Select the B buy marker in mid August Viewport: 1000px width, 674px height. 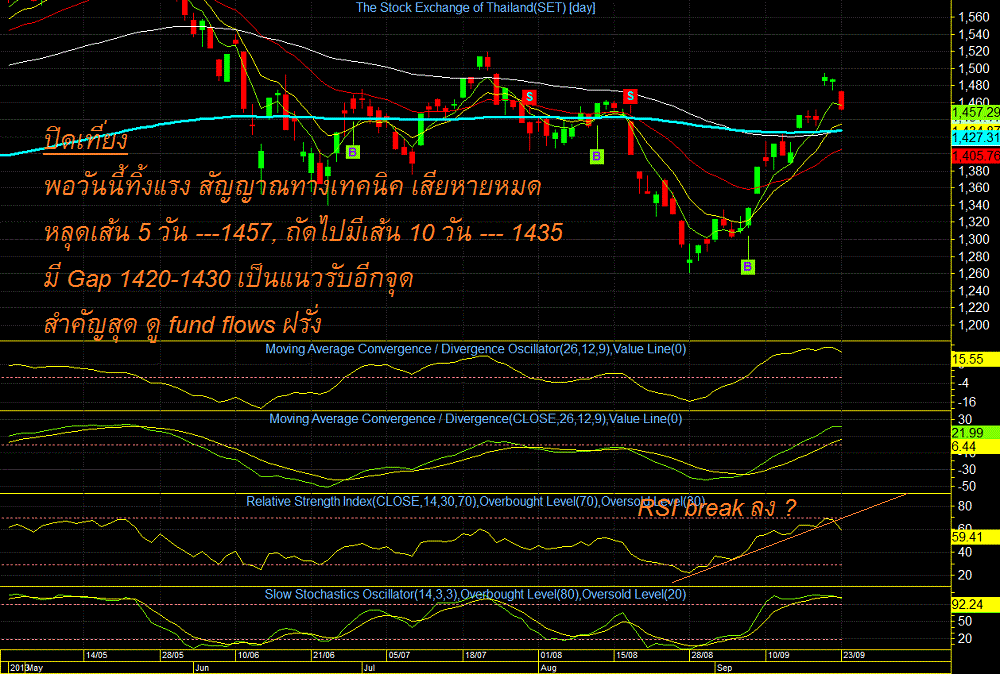596,156
